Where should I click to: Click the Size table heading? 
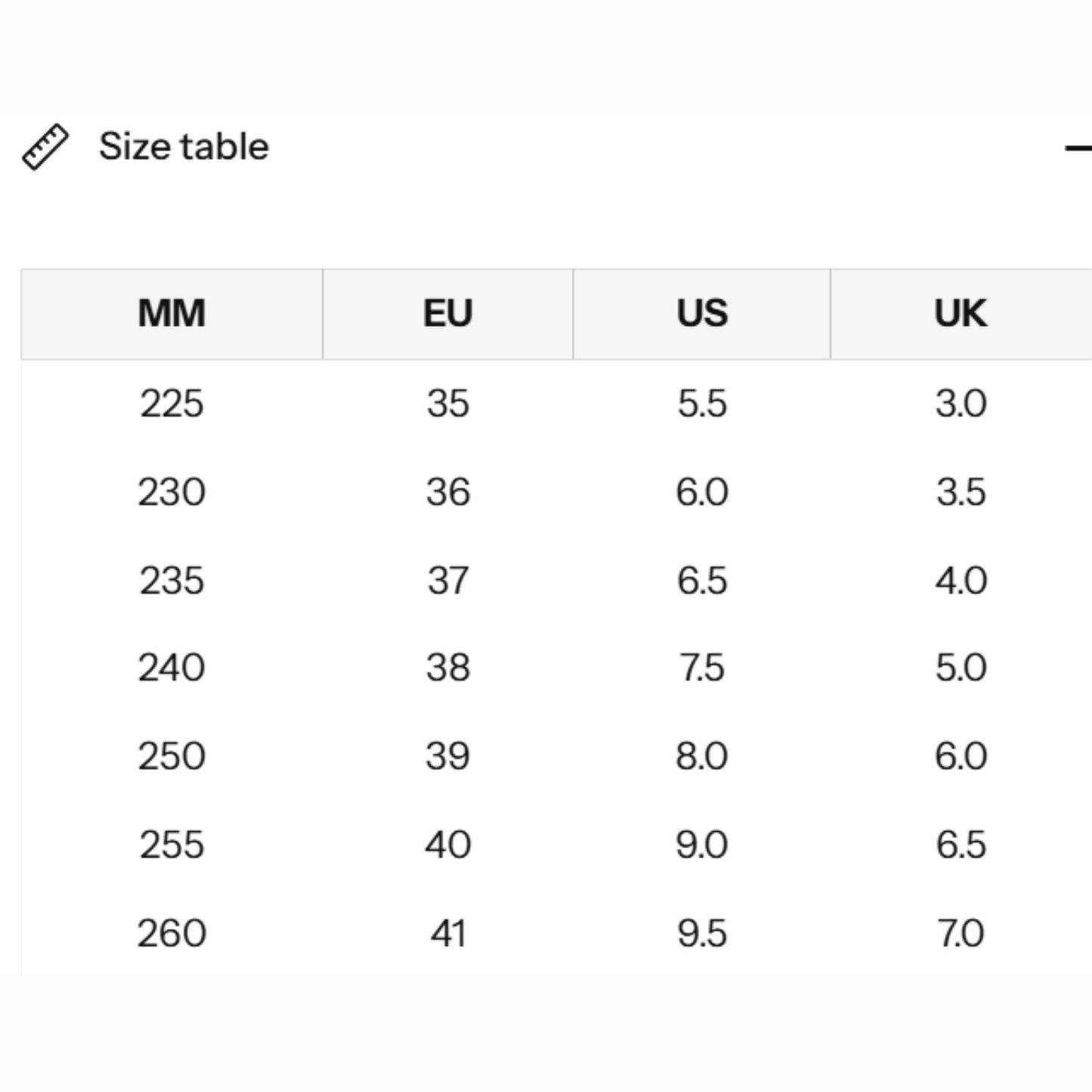pos(184,146)
